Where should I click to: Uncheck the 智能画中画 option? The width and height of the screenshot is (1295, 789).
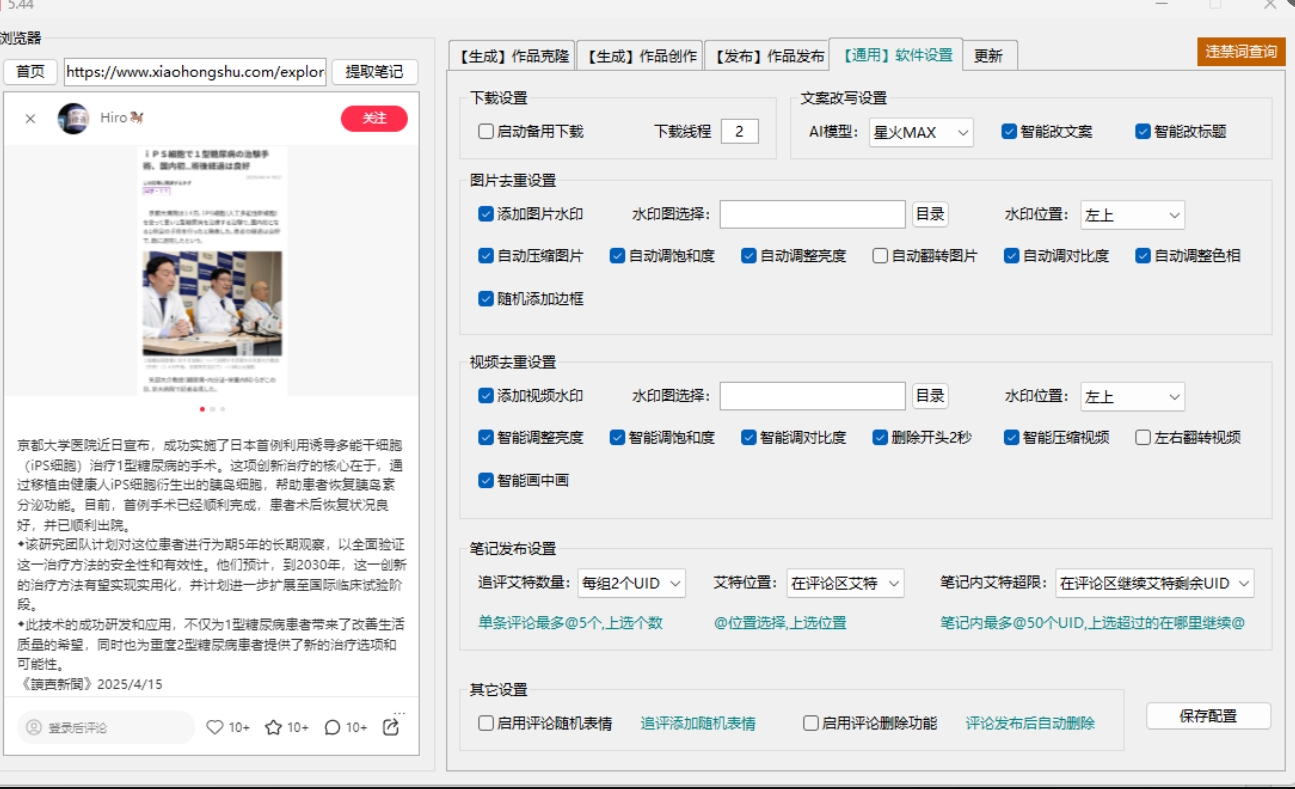(x=486, y=480)
